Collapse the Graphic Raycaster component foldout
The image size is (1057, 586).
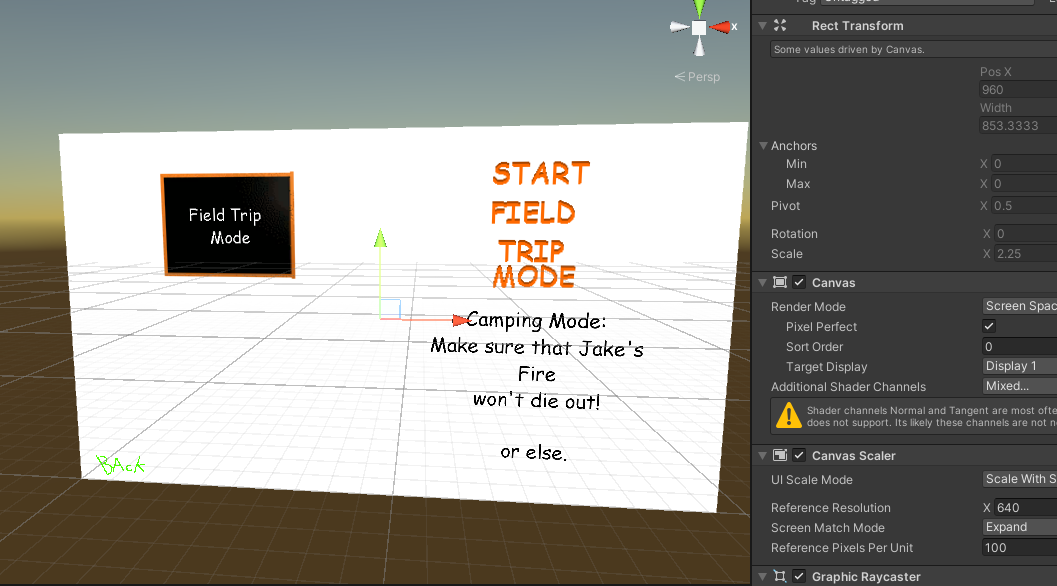762,576
